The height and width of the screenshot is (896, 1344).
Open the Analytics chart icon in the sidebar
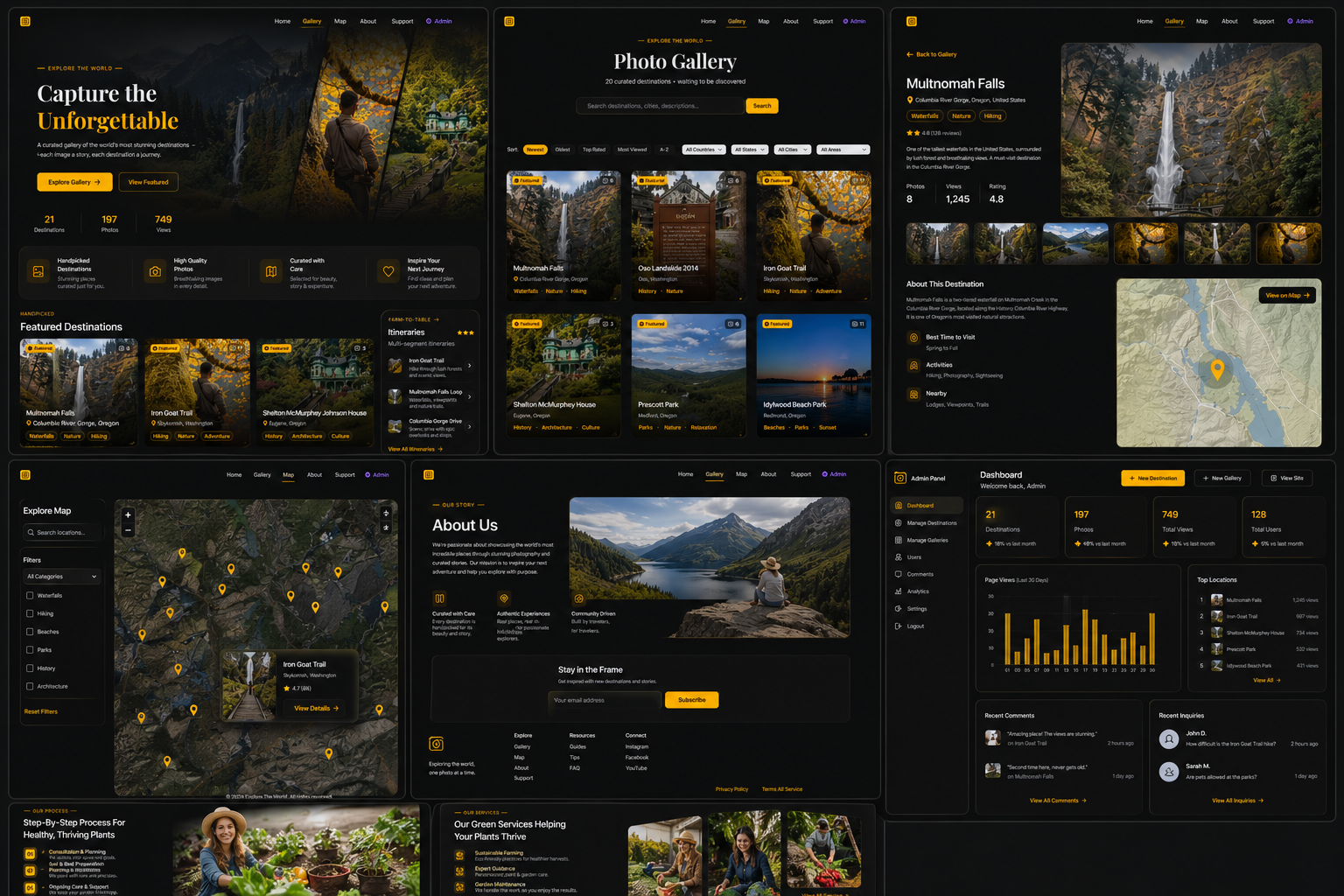[x=898, y=591]
